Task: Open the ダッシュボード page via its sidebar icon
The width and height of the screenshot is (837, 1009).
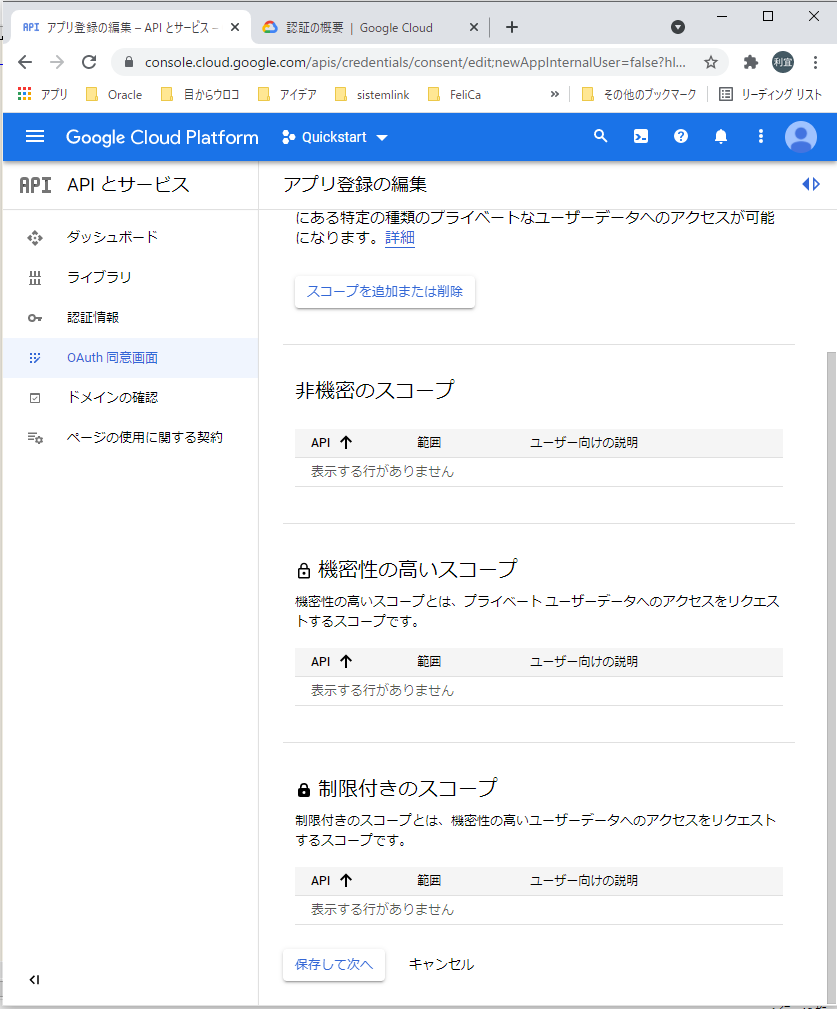Action: pyautogui.click(x=34, y=237)
